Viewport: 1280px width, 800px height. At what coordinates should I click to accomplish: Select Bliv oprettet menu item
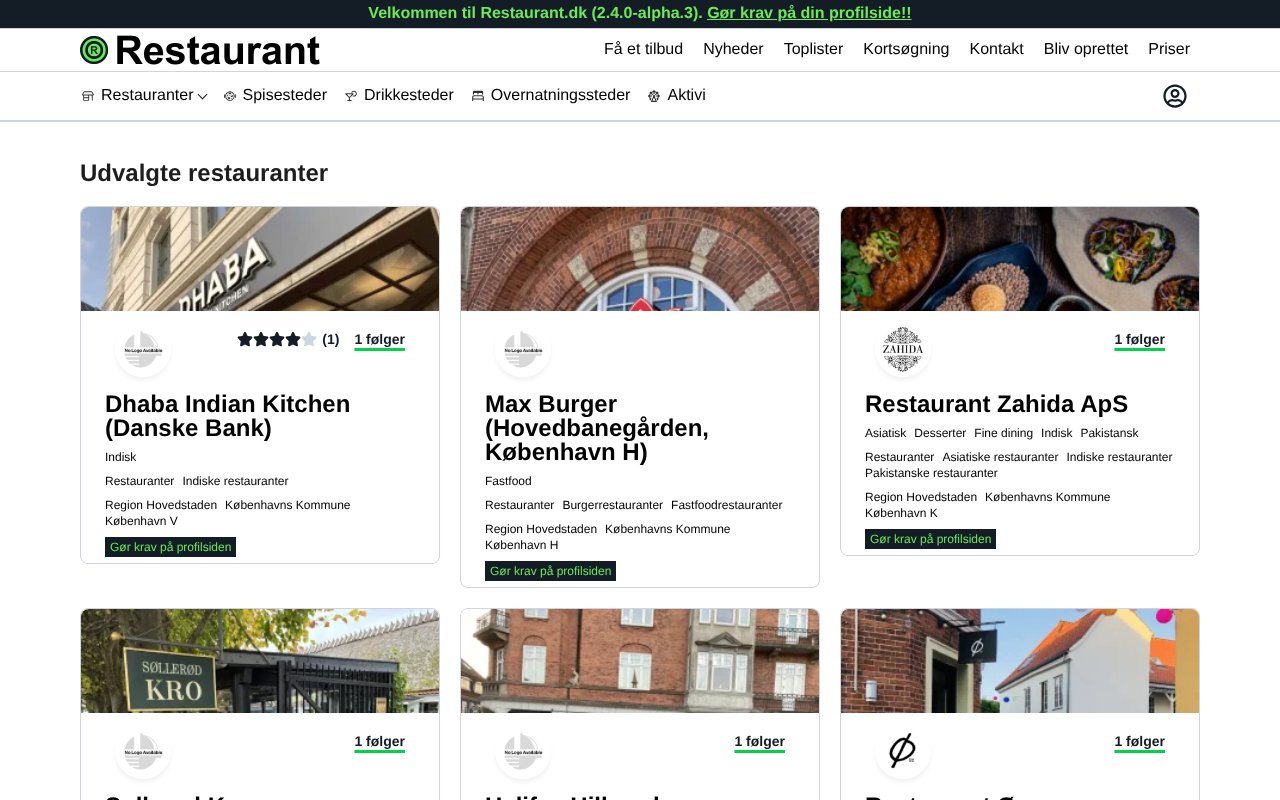click(1086, 49)
